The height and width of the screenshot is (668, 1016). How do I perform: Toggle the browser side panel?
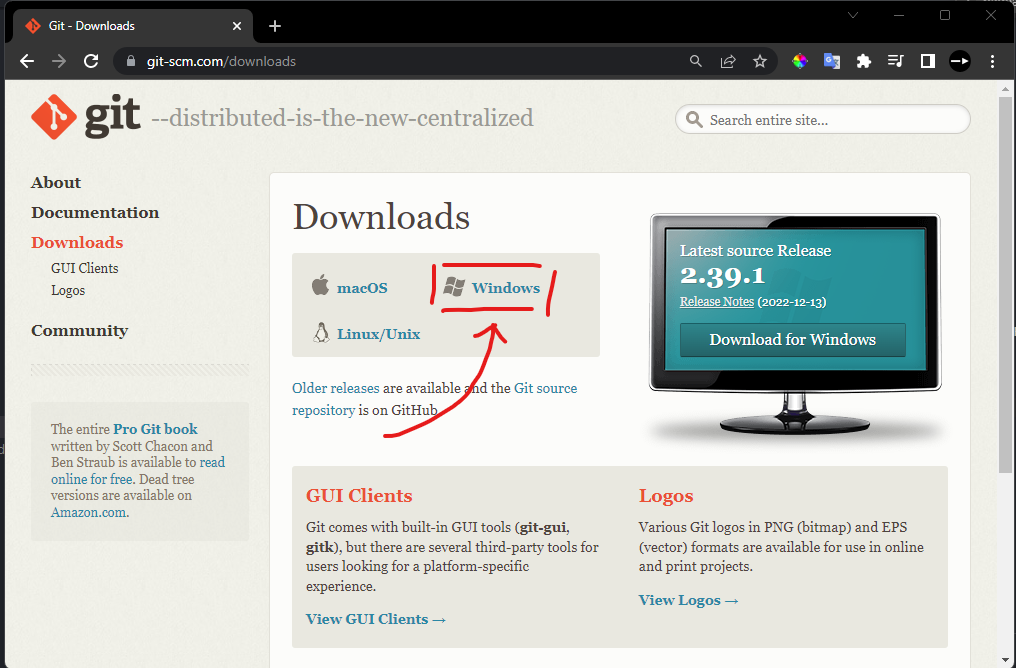tap(927, 61)
